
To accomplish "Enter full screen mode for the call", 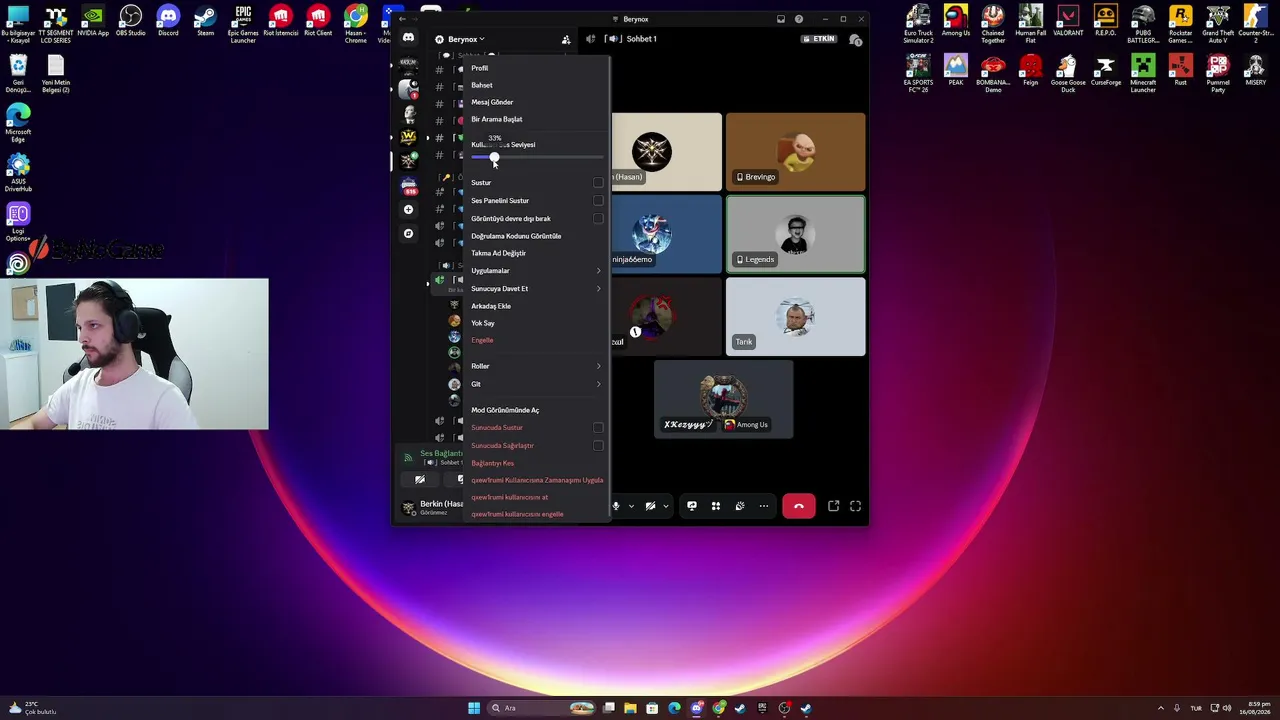I will click(855, 506).
